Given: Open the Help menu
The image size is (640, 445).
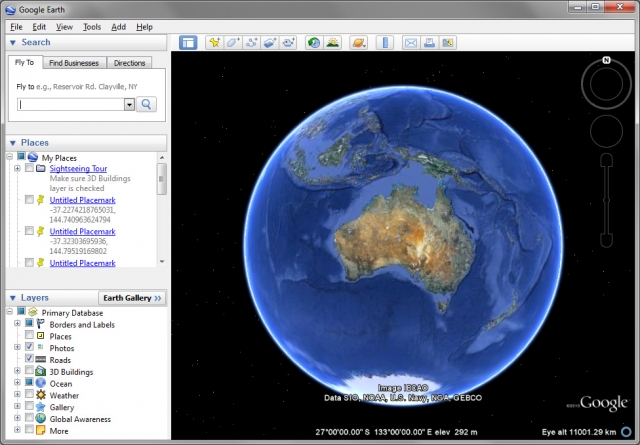Looking at the screenshot, I should point(144,27).
